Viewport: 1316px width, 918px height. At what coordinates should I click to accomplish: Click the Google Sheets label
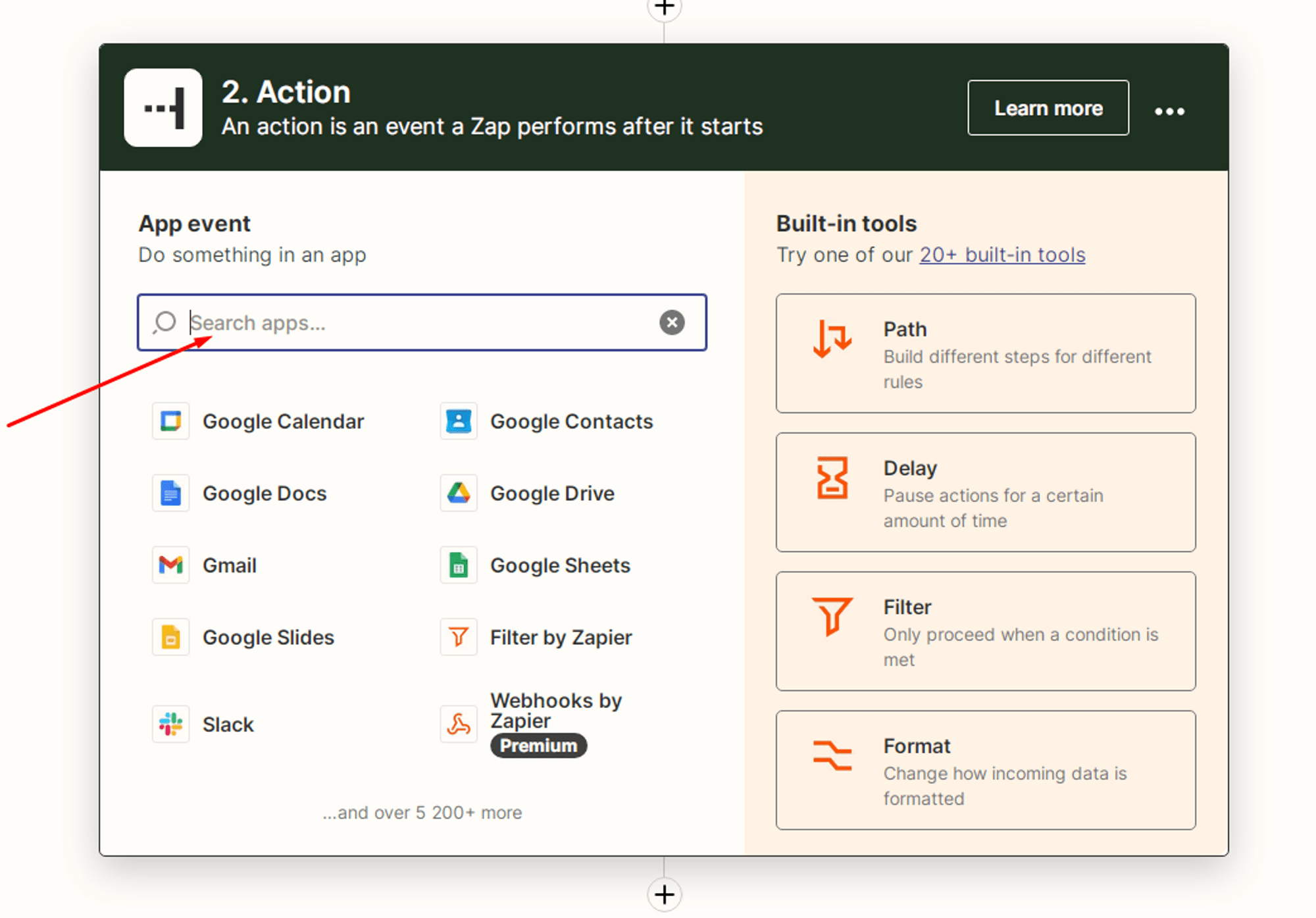[561, 565]
